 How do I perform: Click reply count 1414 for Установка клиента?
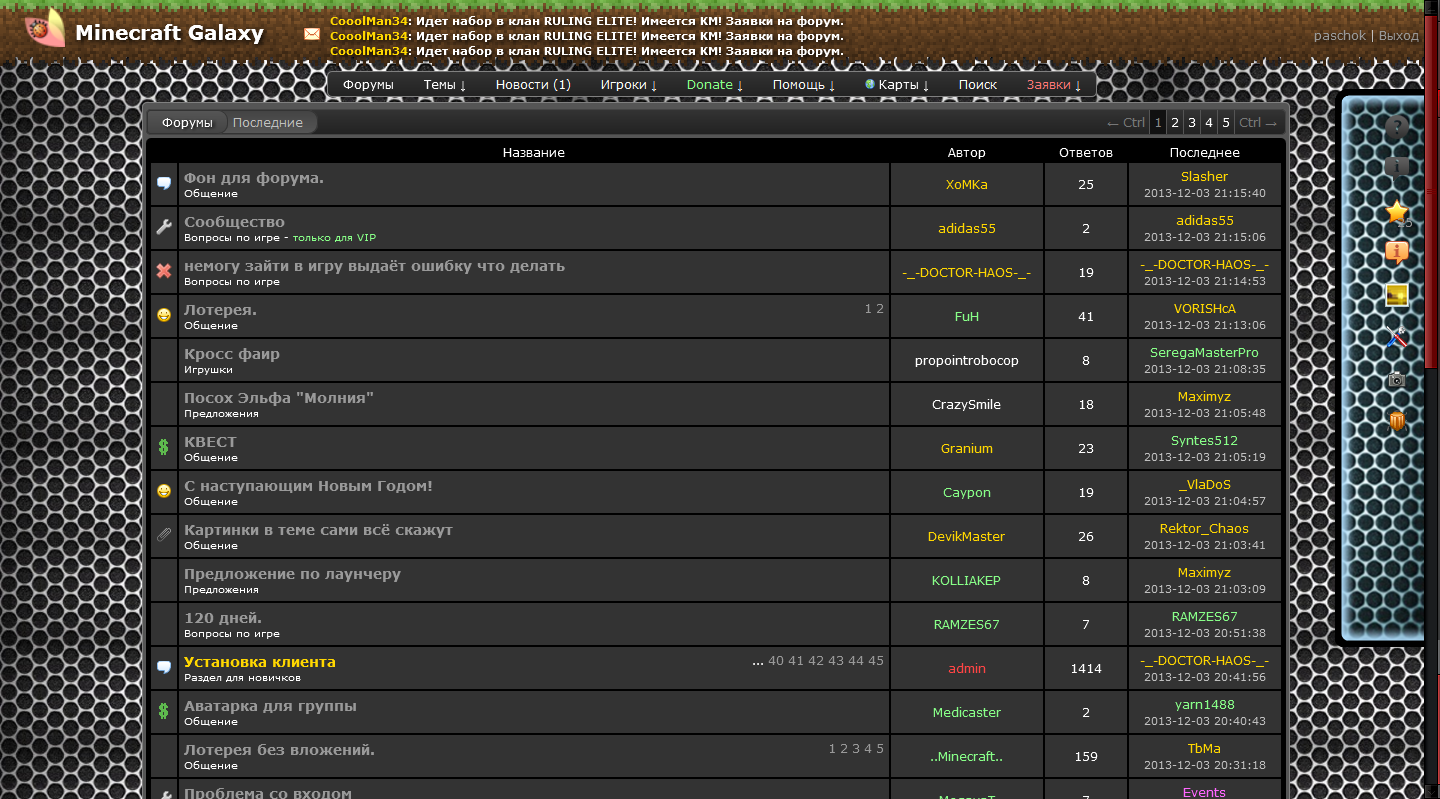pos(1086,668)
